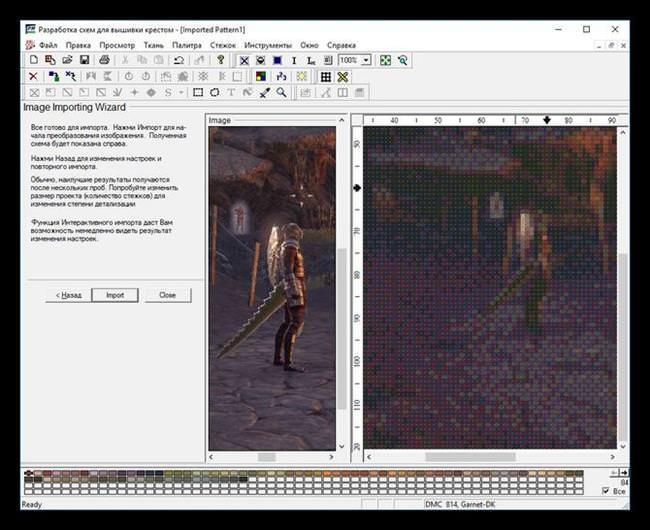Viewport: 650px width, 530px height.
Task: Toggle the 'Все' checkbox
Action: click(x=606, y=491)
